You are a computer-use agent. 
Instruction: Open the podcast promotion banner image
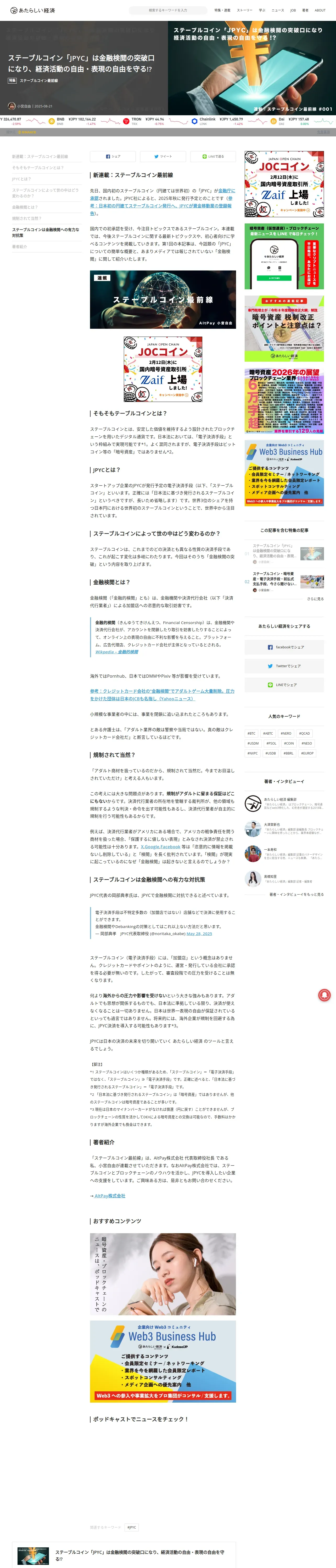[x=163, y=1275]
